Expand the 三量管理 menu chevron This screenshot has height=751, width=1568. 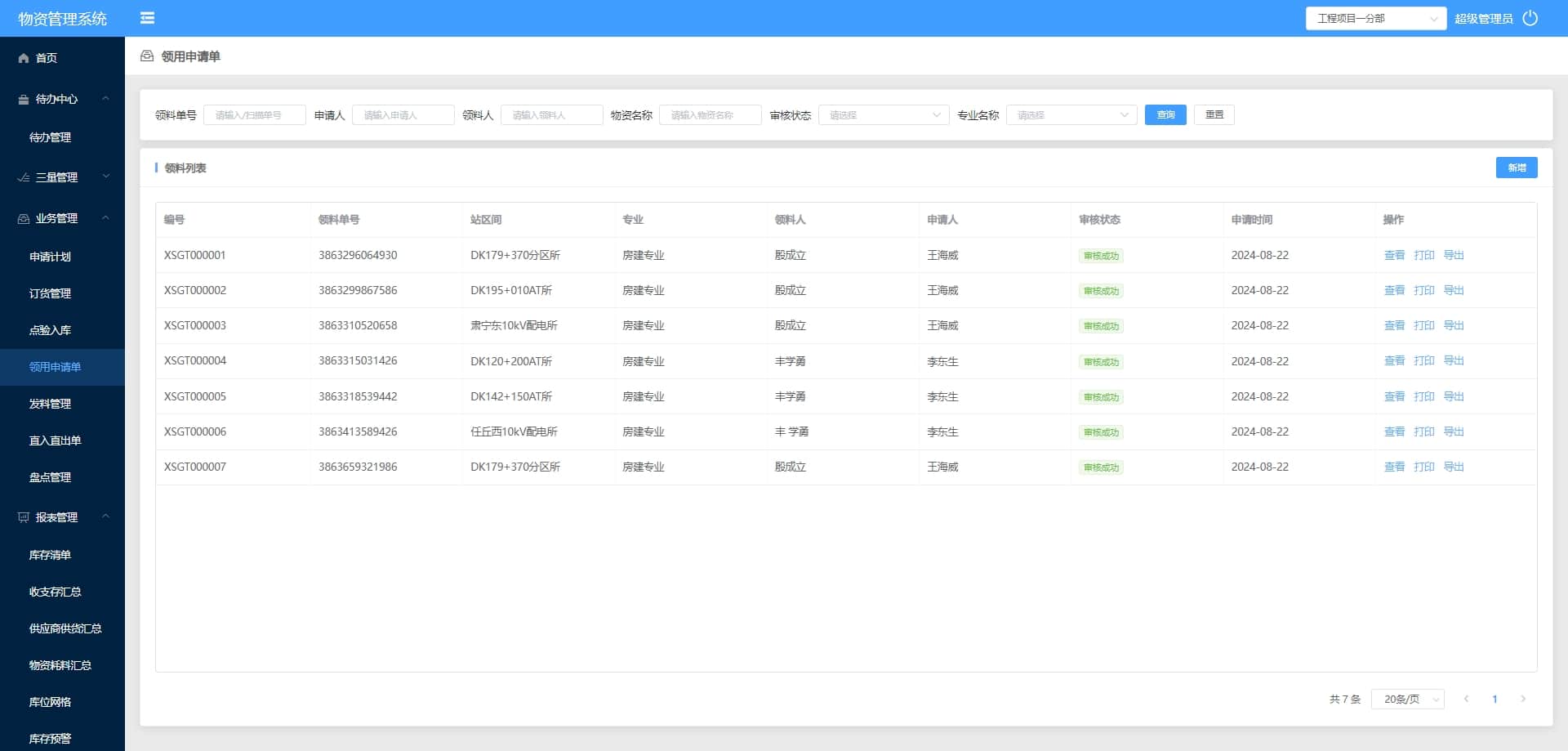[105, 177]
